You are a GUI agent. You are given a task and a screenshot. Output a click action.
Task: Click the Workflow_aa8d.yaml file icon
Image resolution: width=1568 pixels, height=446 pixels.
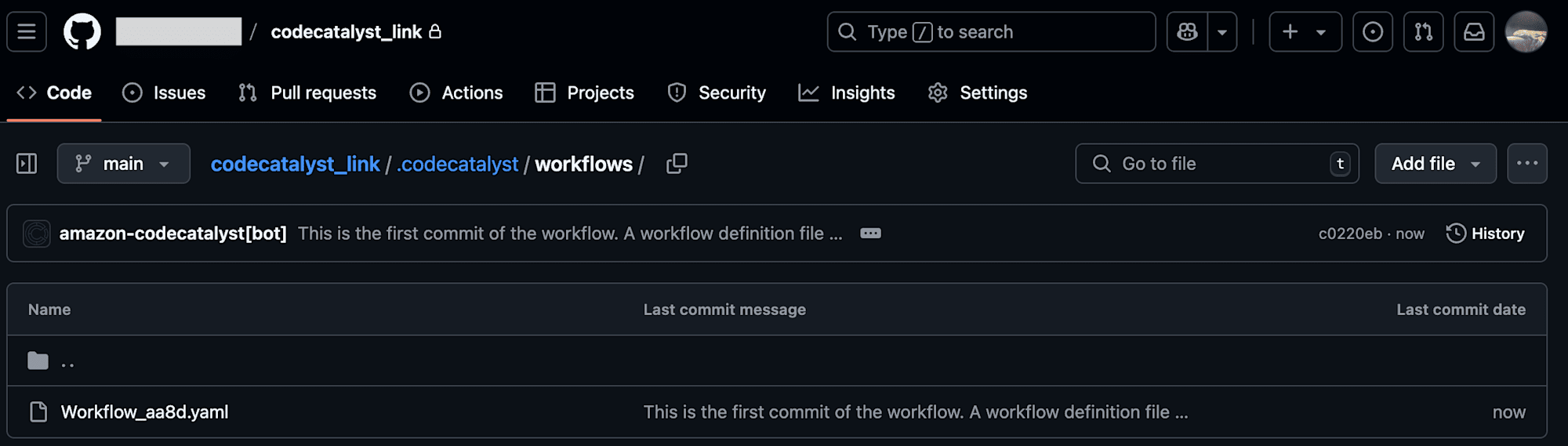click(38, 412)
